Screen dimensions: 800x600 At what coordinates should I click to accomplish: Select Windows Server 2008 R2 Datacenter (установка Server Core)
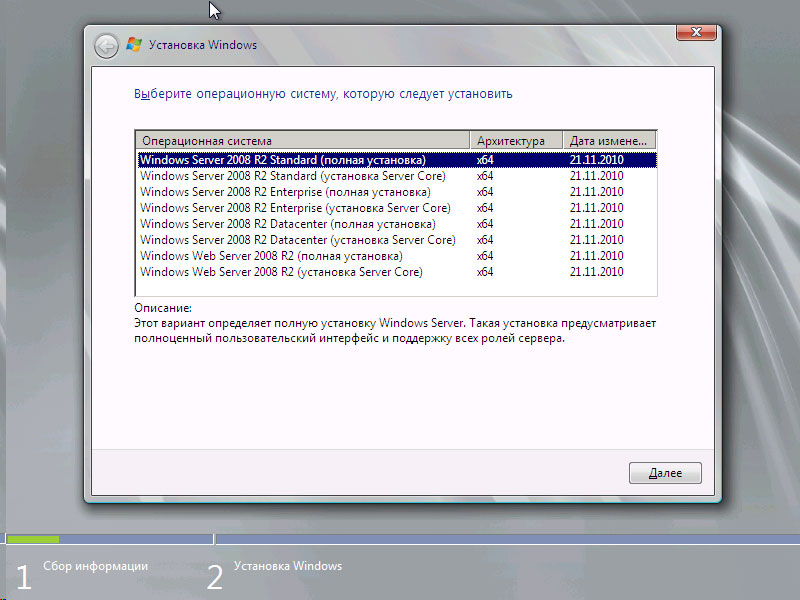click(397, 240)
